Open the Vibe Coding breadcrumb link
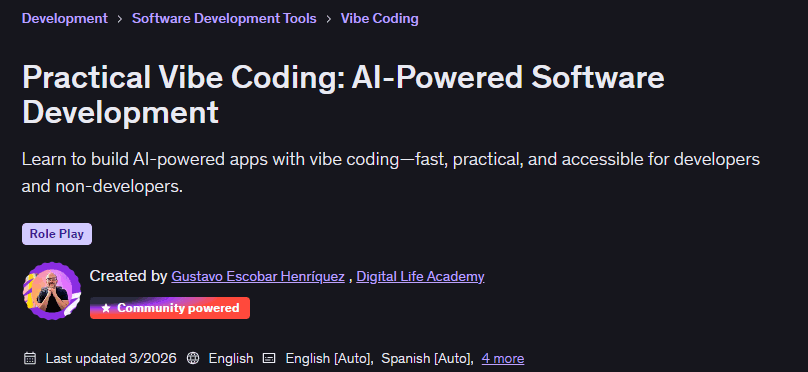The image size is (808, 372). [x=379, y=19]
